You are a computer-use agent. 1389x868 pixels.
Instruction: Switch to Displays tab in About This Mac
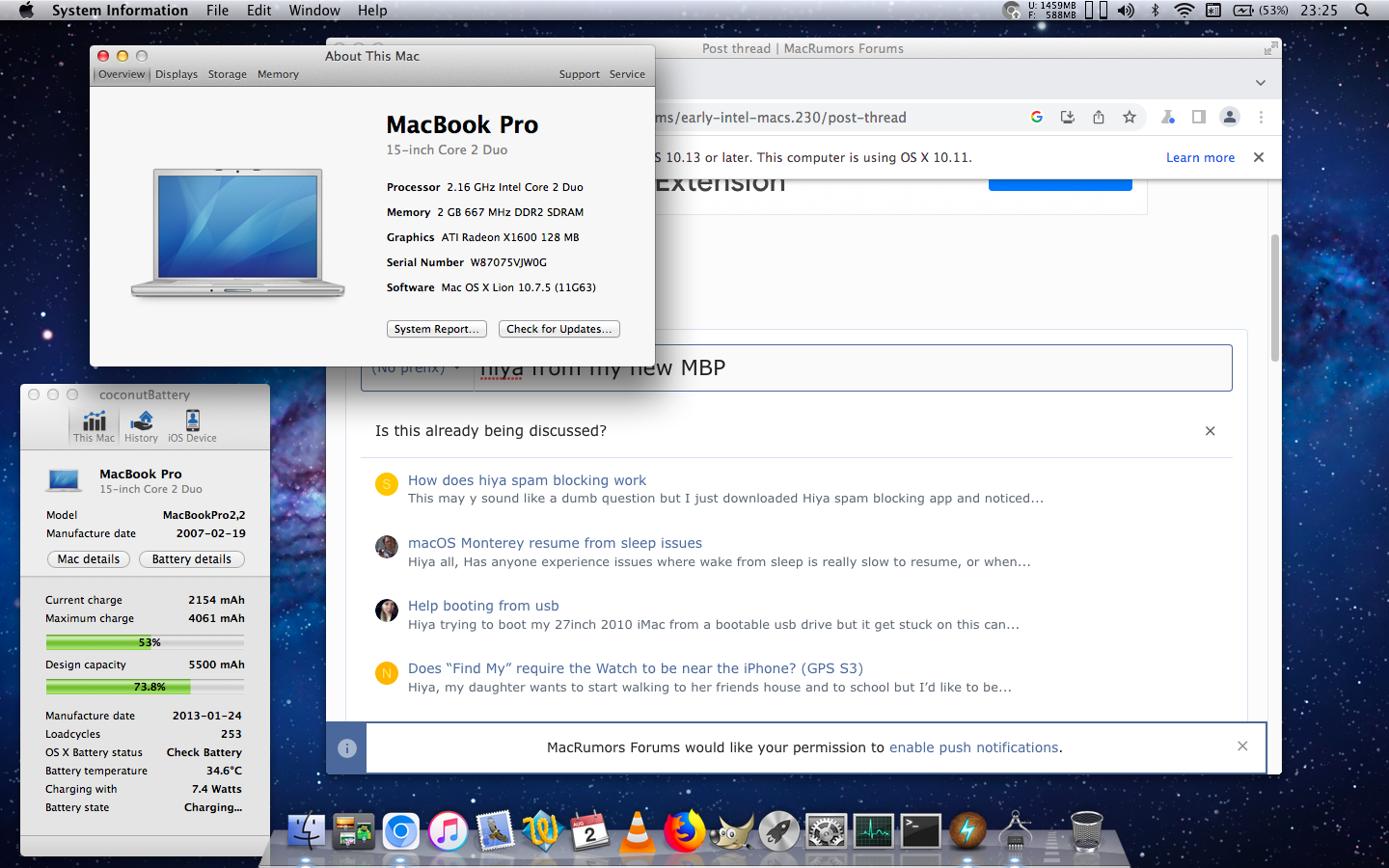(177, 74)
